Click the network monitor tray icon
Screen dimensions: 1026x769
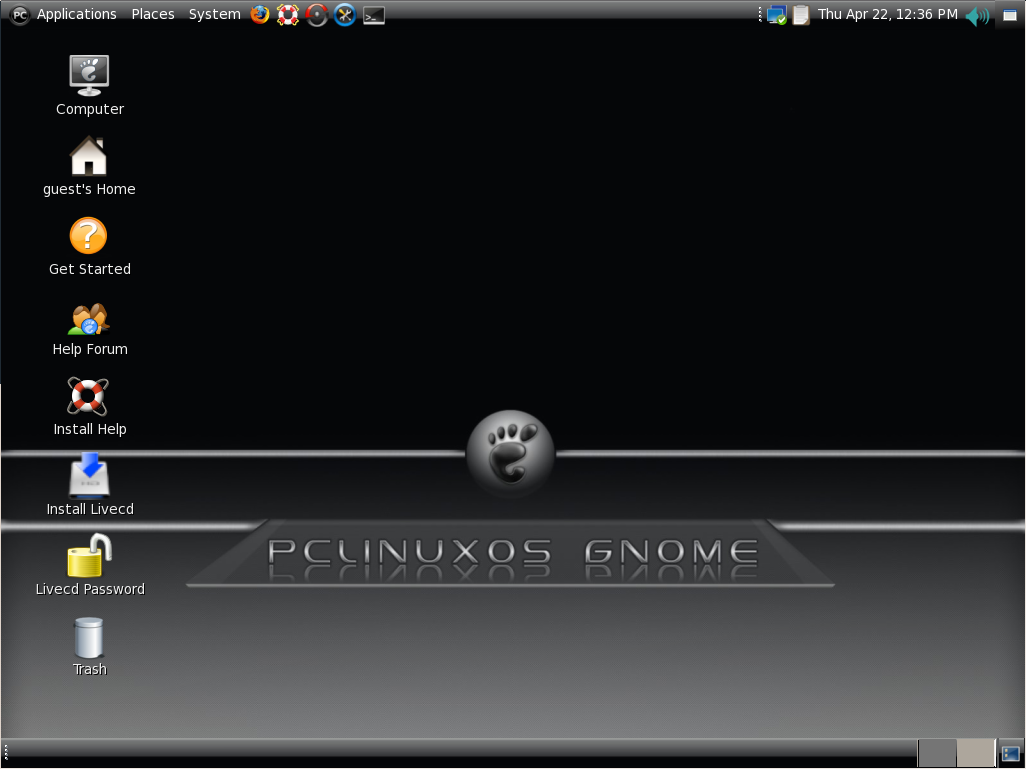777,15
